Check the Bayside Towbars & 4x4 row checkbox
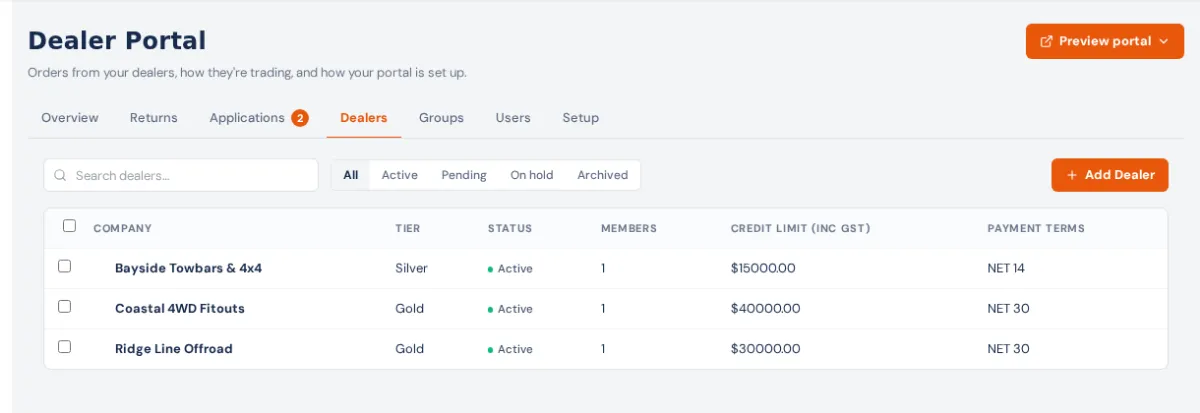 (x=64, y=267)
